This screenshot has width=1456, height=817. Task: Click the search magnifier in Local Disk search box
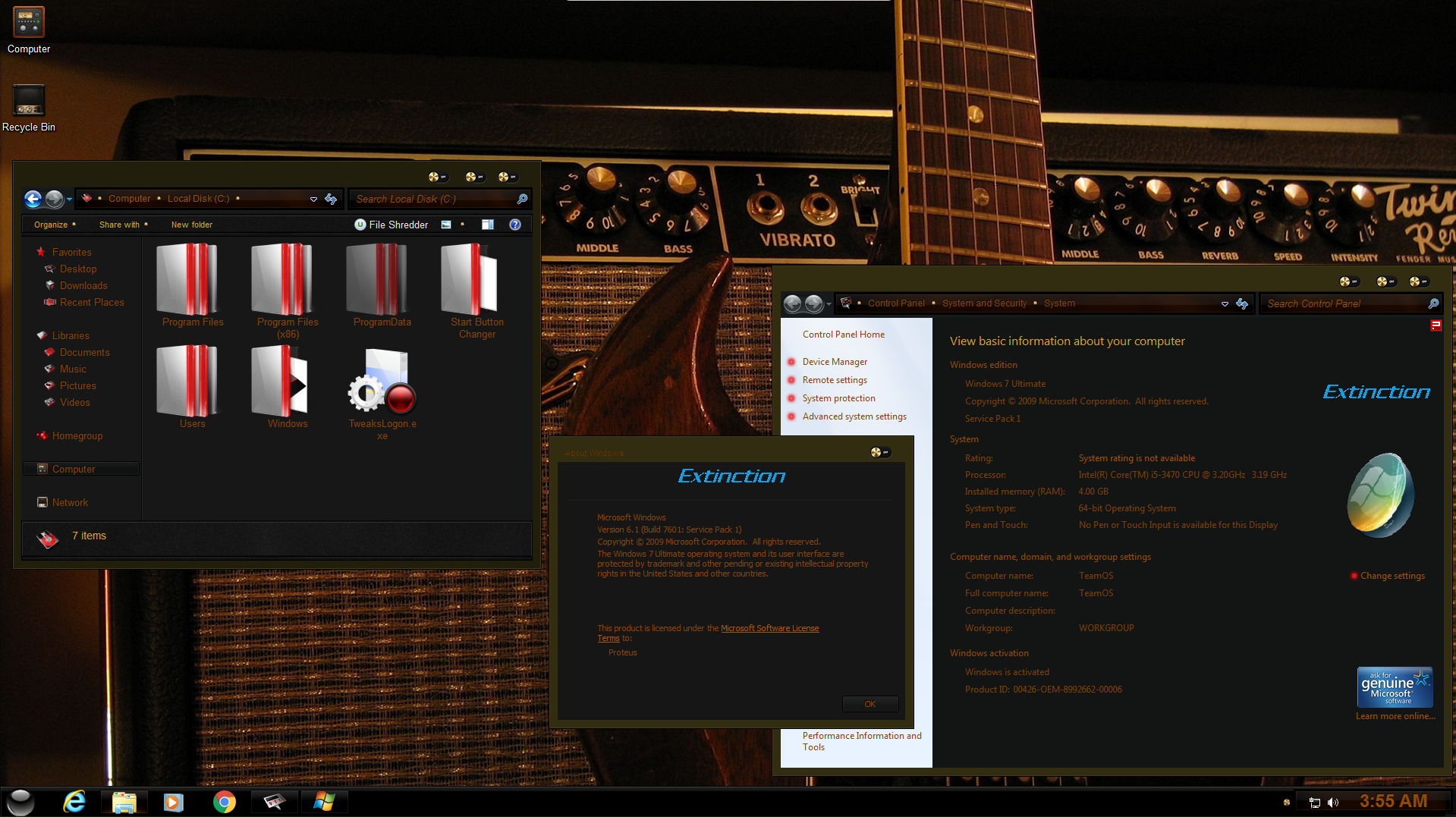(x=522, y=199)
